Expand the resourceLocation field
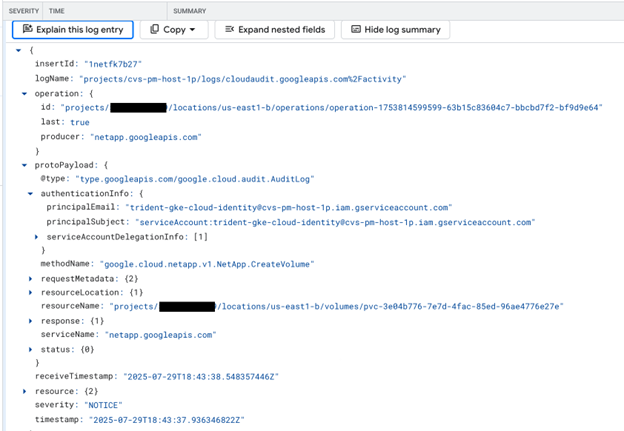Screen dimensions: 624x431 point(30,291)
